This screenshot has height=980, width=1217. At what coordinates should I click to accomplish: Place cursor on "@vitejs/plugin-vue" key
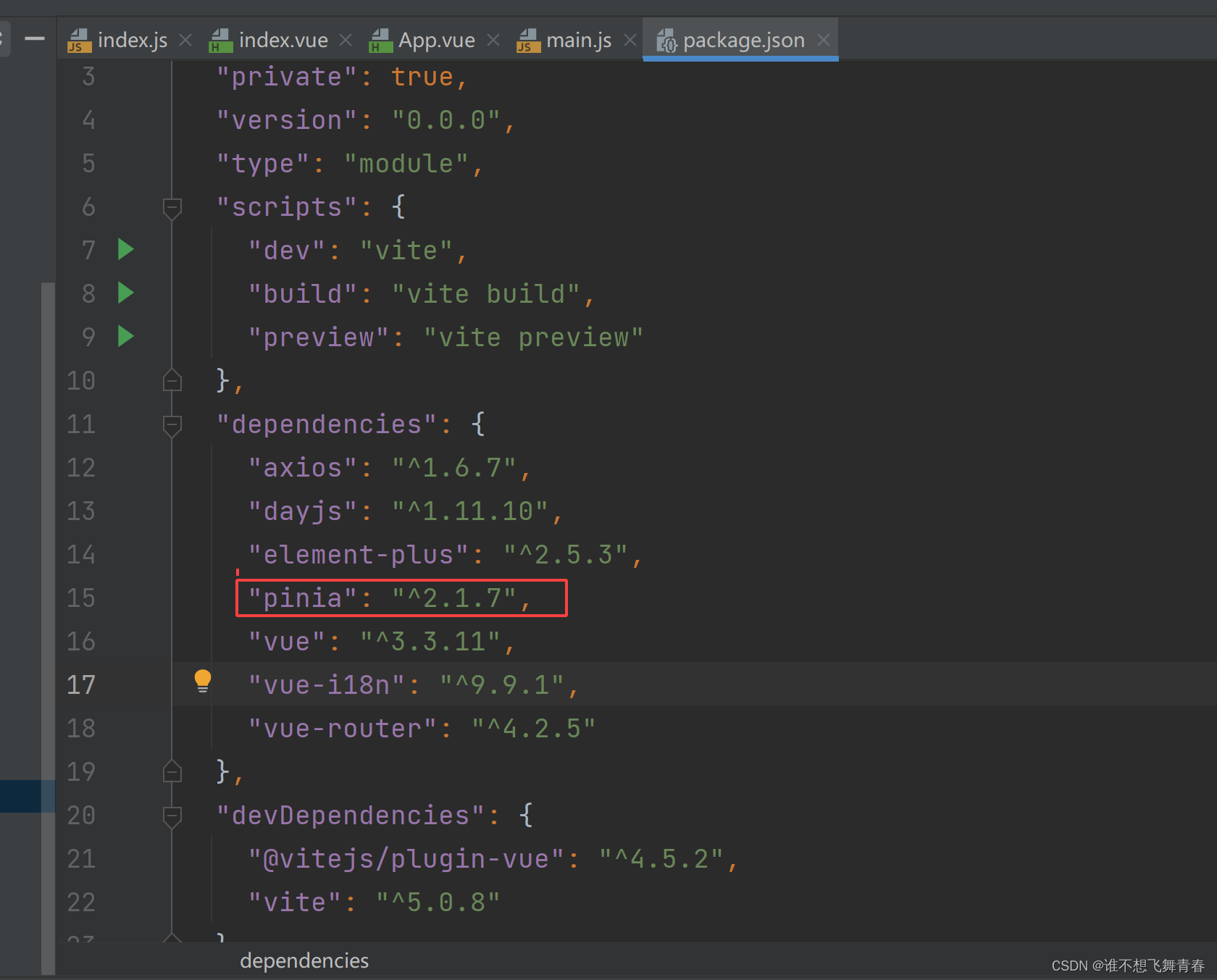[x=406, y=859]
